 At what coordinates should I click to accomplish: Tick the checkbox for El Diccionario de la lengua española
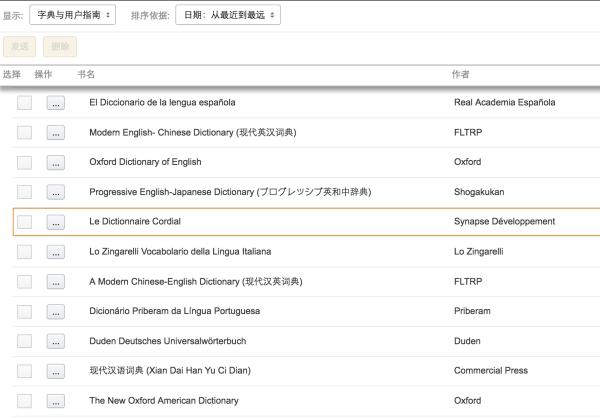coord(24,103)
